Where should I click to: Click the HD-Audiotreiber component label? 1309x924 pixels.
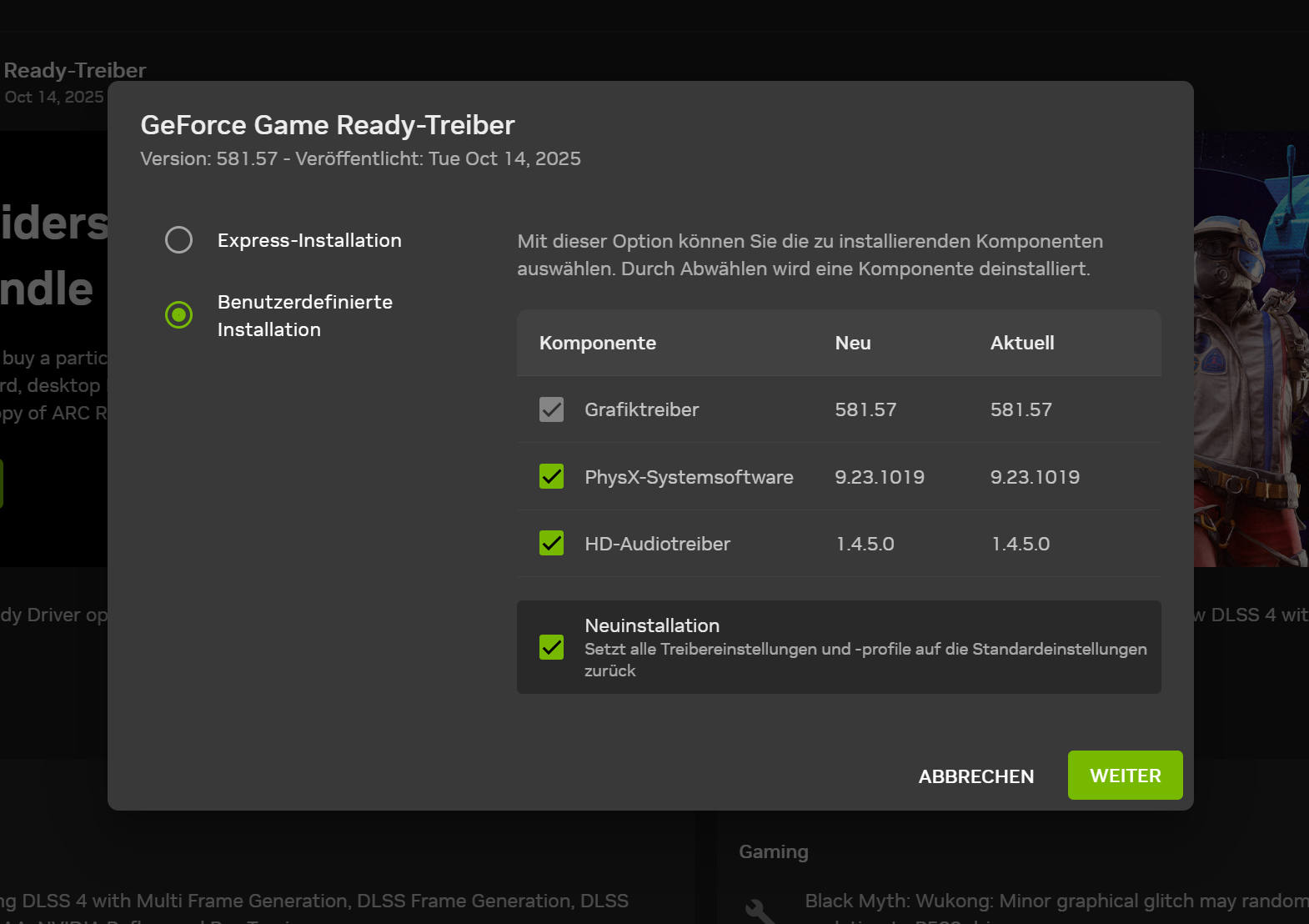[x=657, y=544]
